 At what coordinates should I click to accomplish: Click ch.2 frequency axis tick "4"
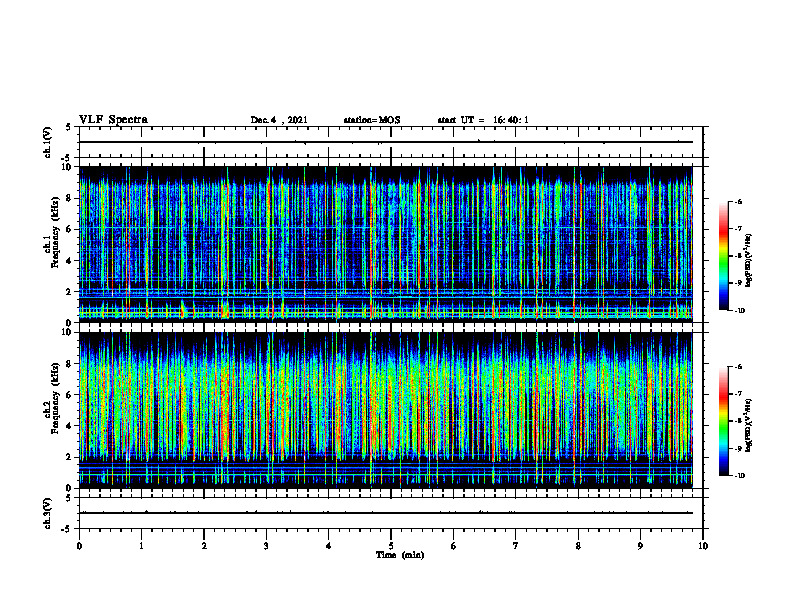[x=69, y=426]
